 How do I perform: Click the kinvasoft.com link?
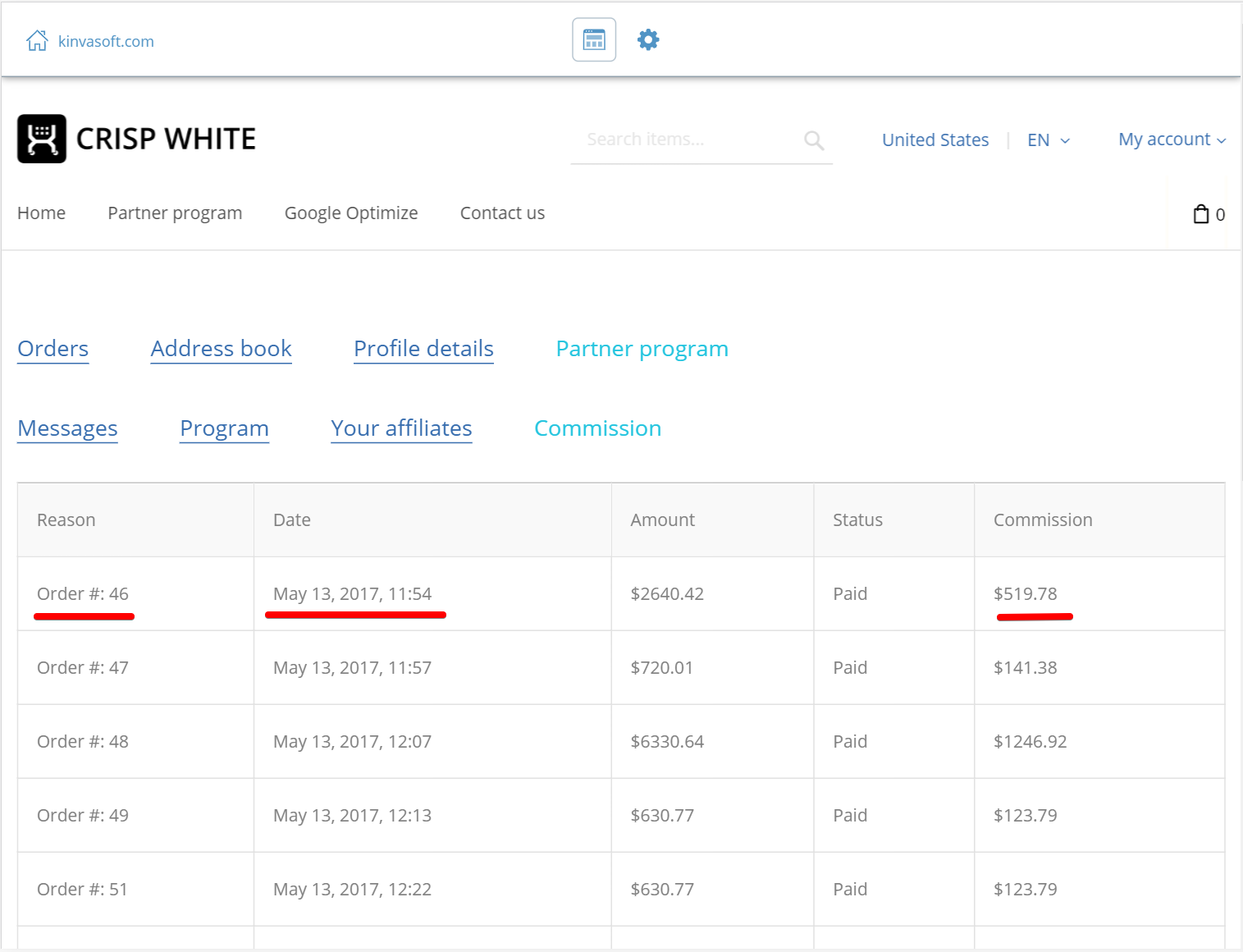point(106,42)
